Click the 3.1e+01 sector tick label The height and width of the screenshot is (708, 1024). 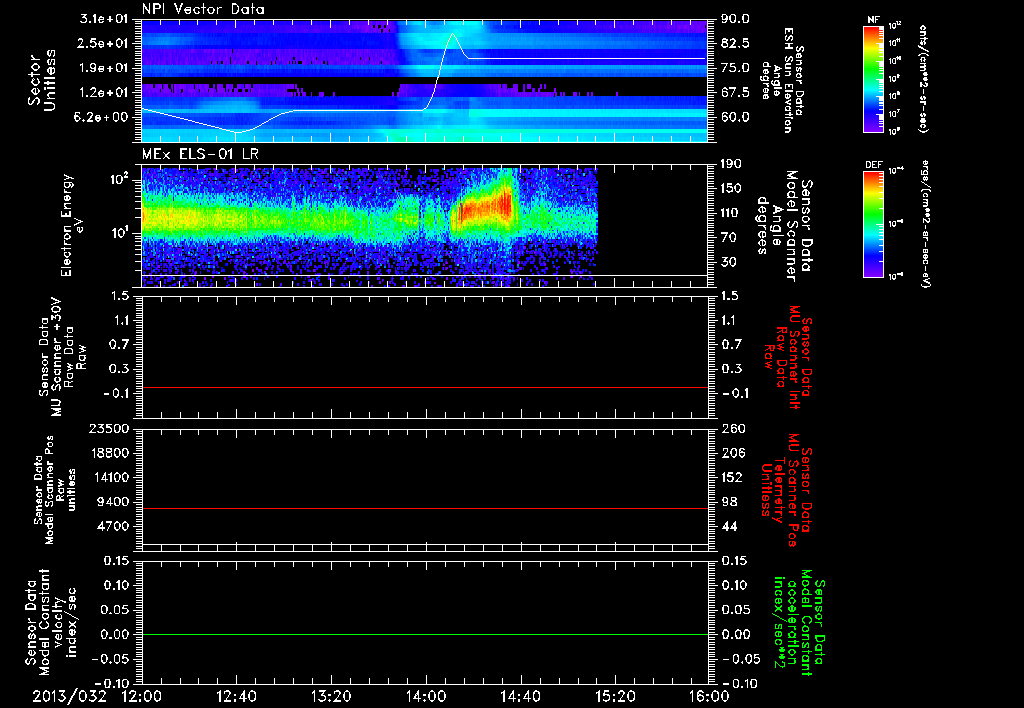click(x=104, y=19)
